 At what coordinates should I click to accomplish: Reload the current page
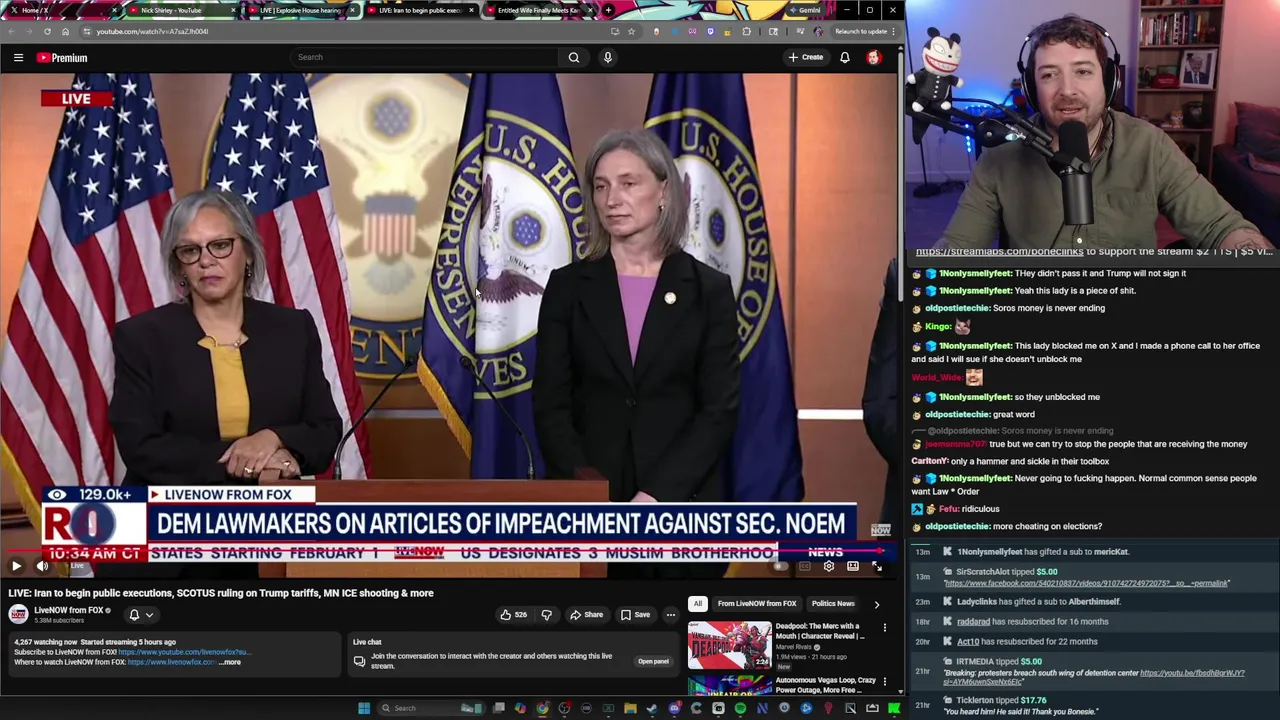(46, 31)
